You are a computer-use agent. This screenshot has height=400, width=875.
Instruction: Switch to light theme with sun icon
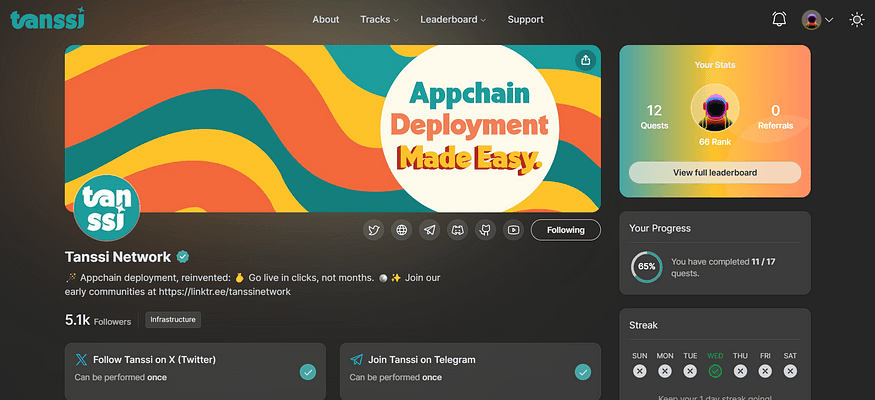pos(857,20)
